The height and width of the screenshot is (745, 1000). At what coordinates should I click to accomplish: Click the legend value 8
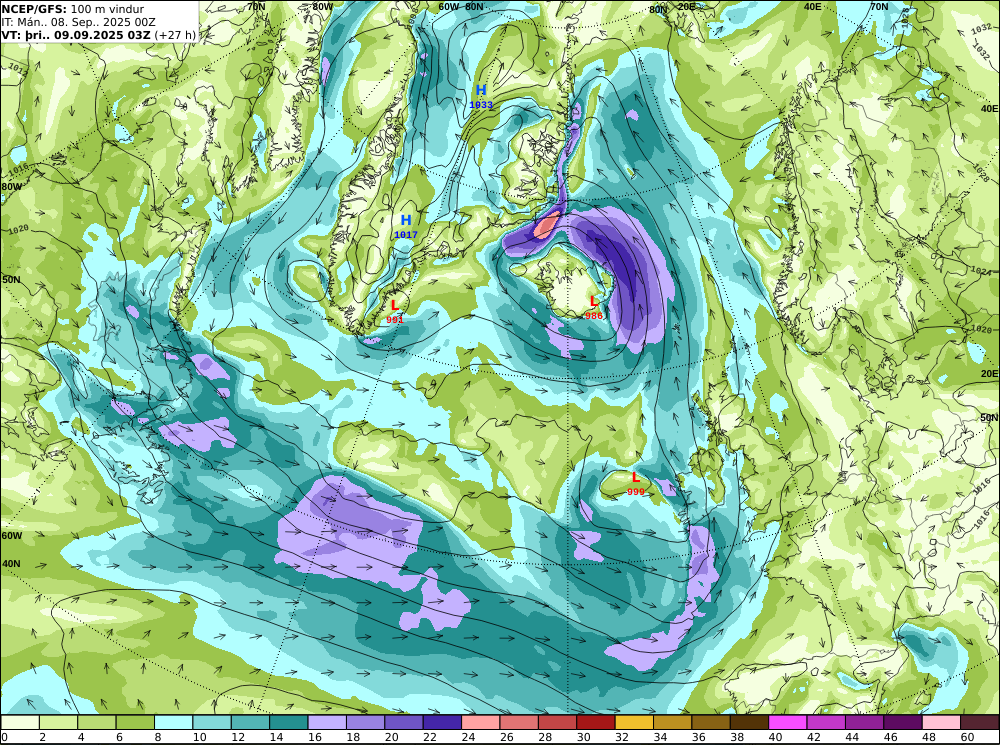(158, 737)
